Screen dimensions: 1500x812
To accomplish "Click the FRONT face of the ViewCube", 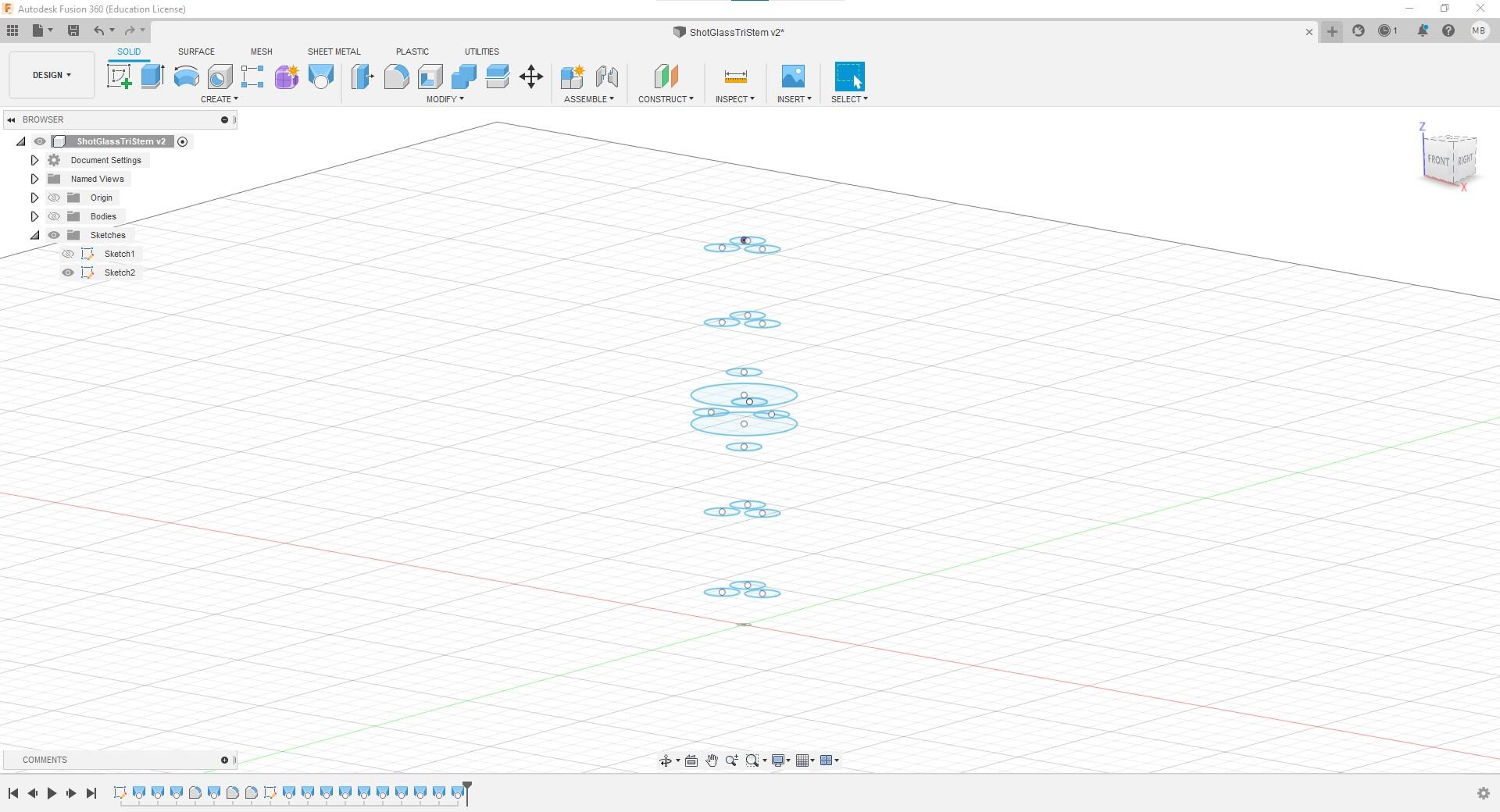I will pyautogui.click(x=1437, y=160).
